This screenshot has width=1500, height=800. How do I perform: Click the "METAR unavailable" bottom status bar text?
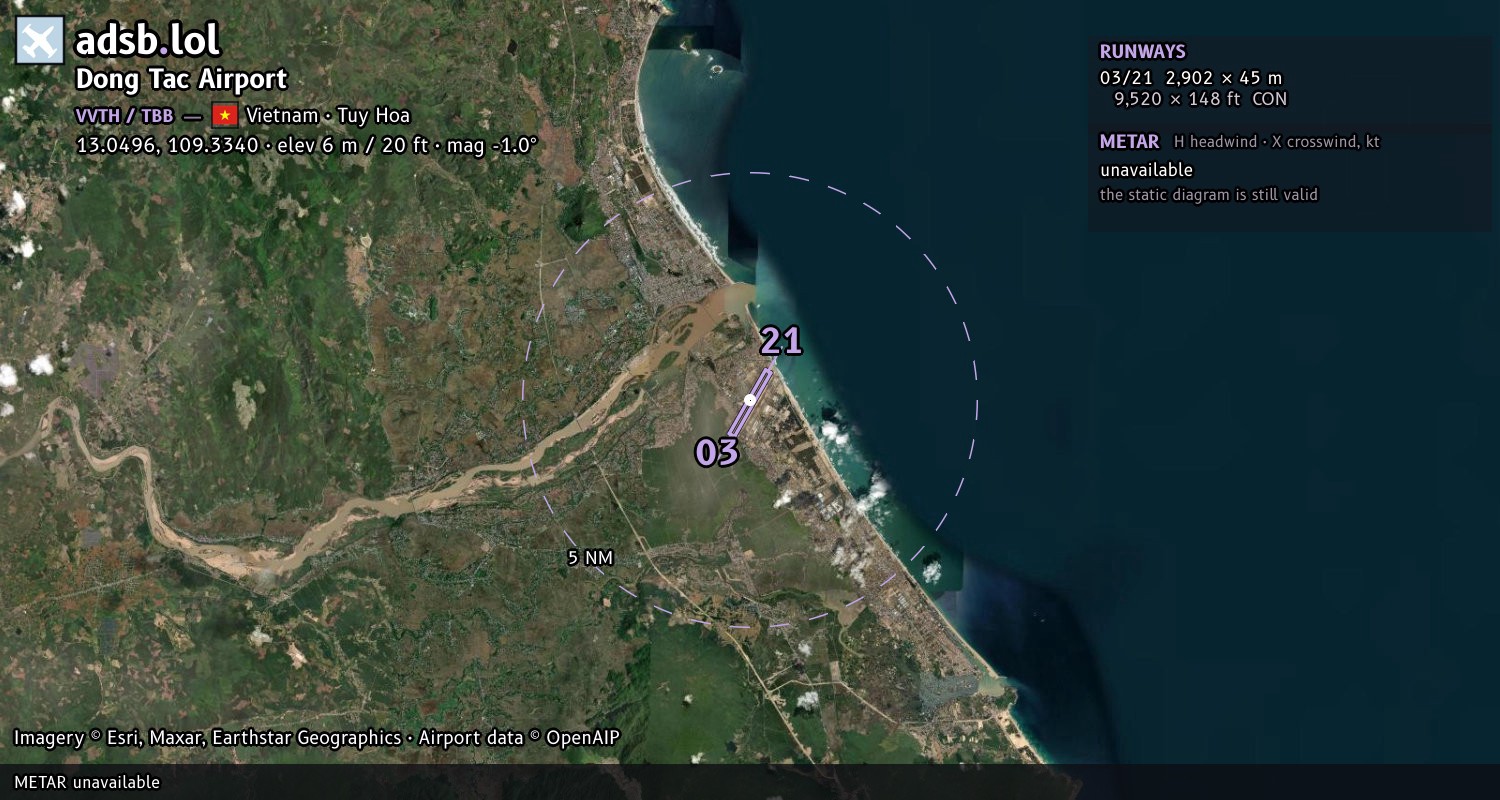pyautogui.click(x=87, y=782)
